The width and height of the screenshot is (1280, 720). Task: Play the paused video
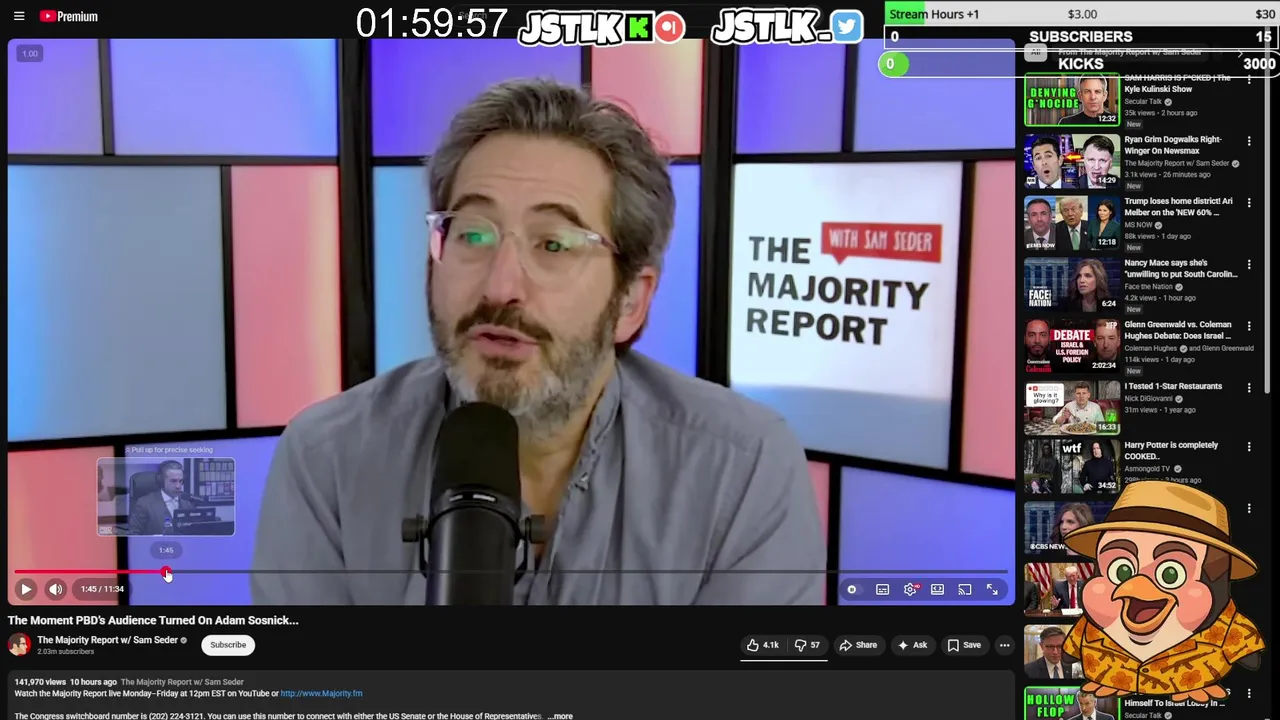[26, 589]
